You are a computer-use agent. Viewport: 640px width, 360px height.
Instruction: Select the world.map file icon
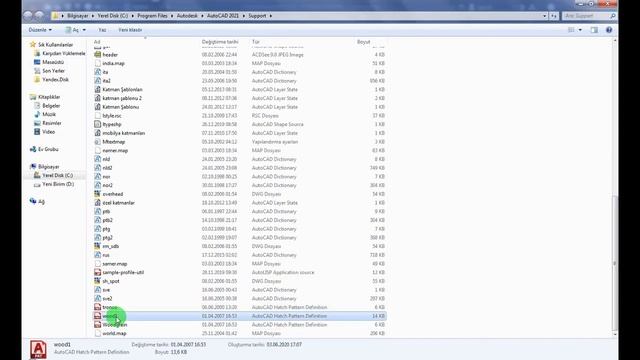pyautogui.click(x=98, y=333)
